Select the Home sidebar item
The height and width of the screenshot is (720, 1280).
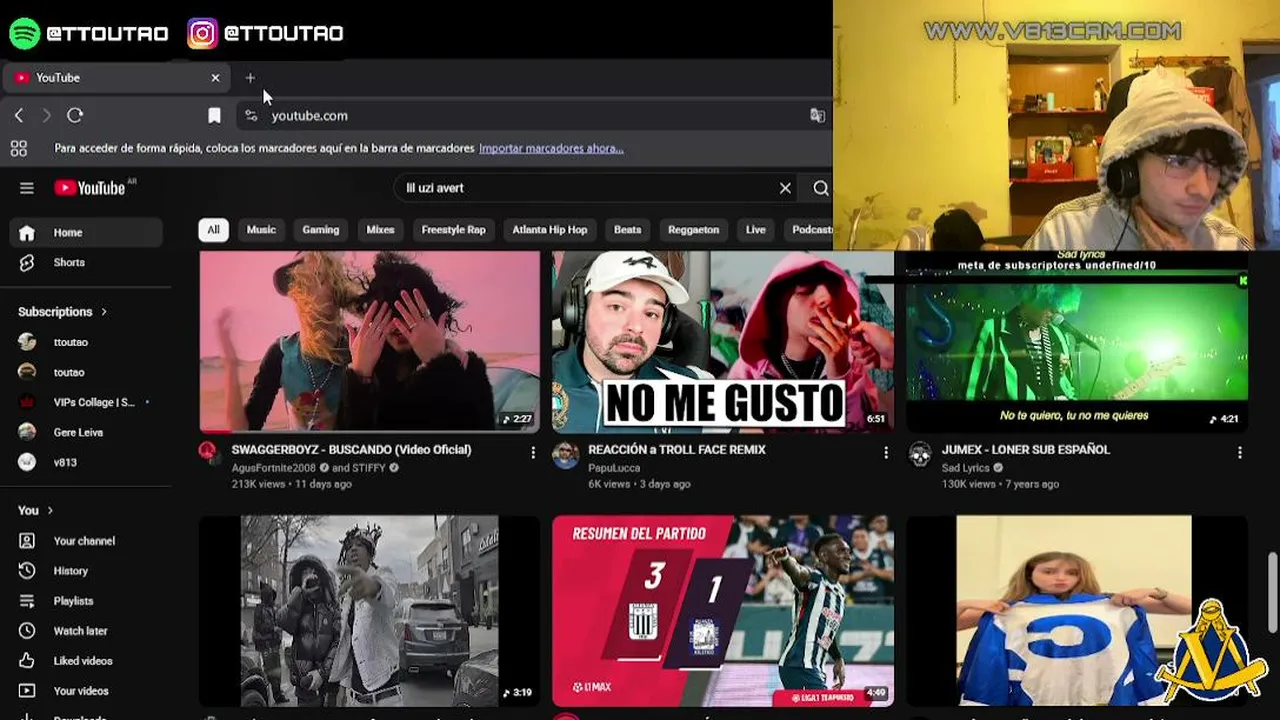[x=86, y=233]
